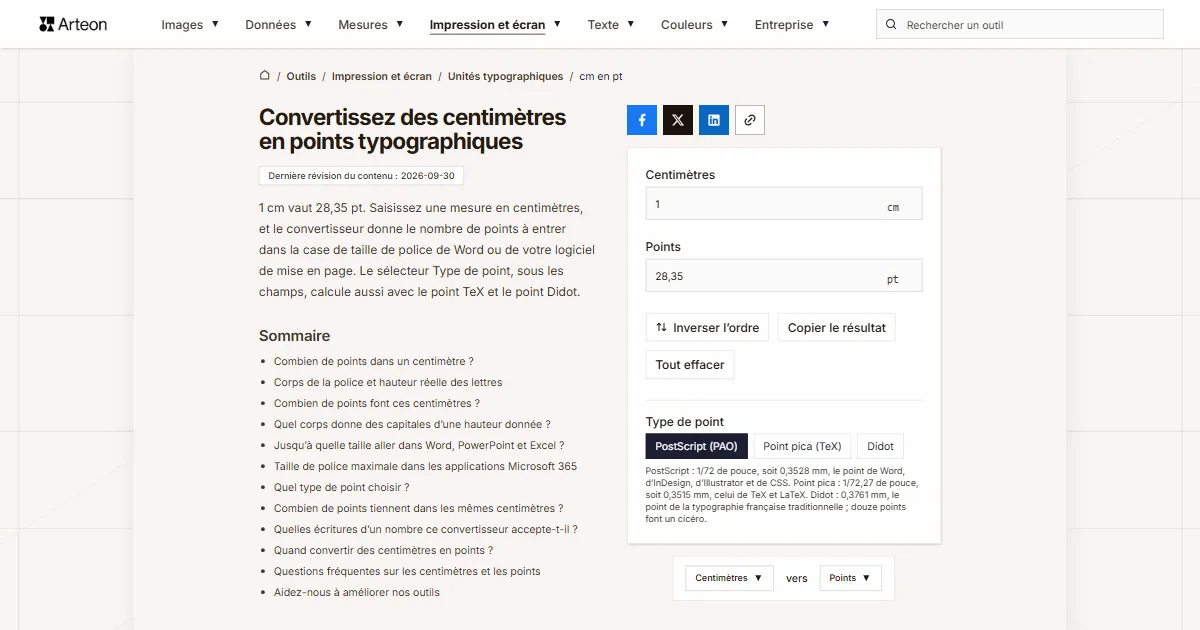The width and height of the screenshot is (1200, 630).
Task: Open Unités typographiques breadcrumb link
Action: click(x=506, y=76)
